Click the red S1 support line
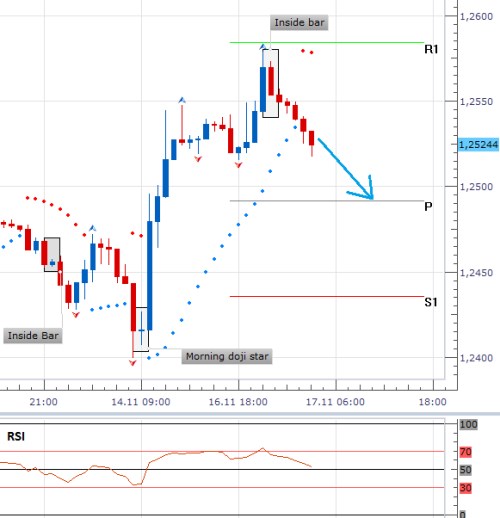The width and height of the screenshot is (500, 518). [327, 296]
